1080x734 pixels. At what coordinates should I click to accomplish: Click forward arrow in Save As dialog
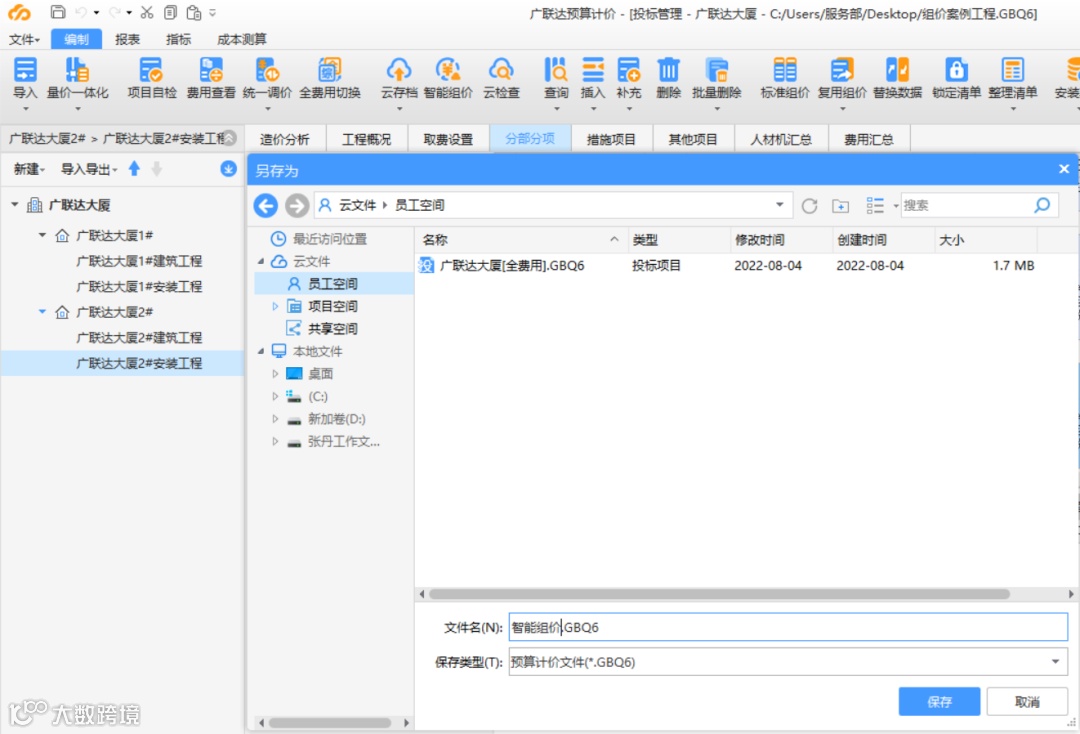297,205
